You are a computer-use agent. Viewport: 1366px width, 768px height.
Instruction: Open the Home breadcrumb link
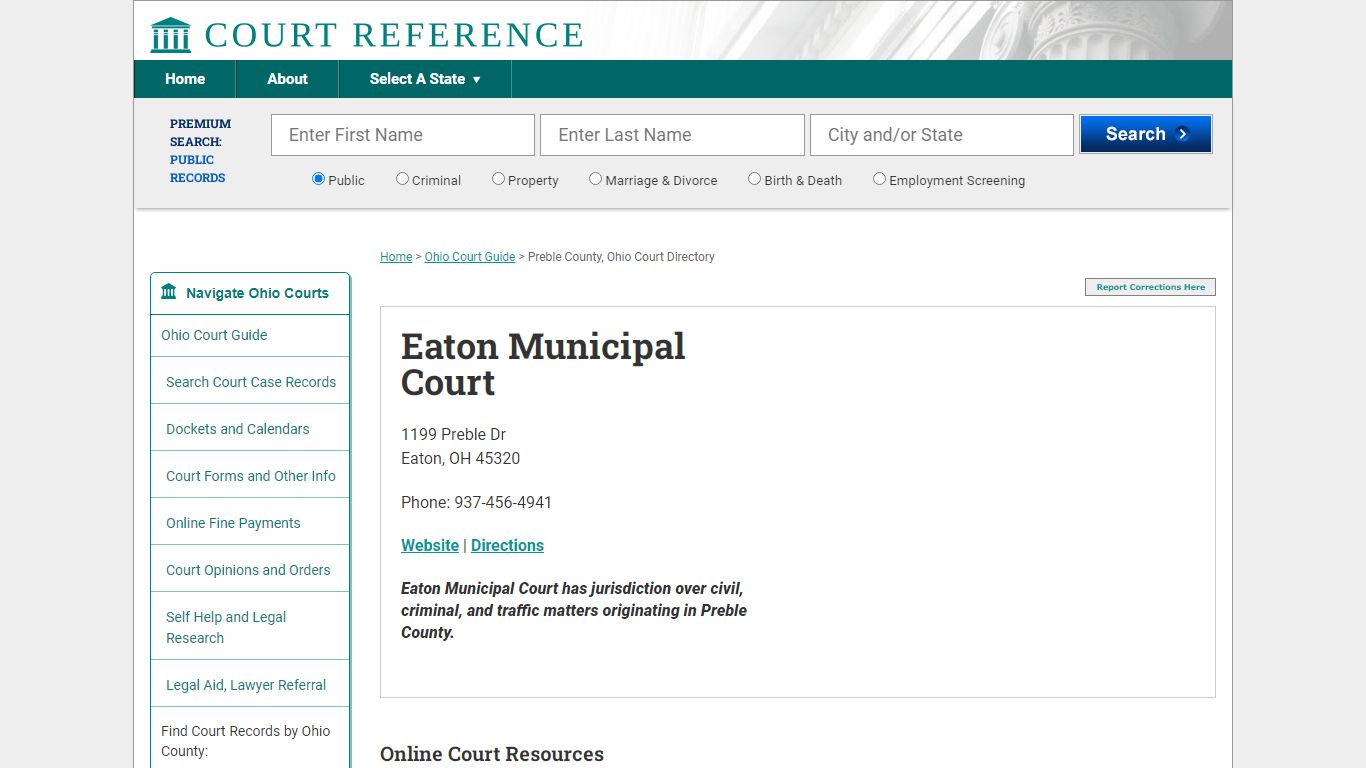pos(396,257)
